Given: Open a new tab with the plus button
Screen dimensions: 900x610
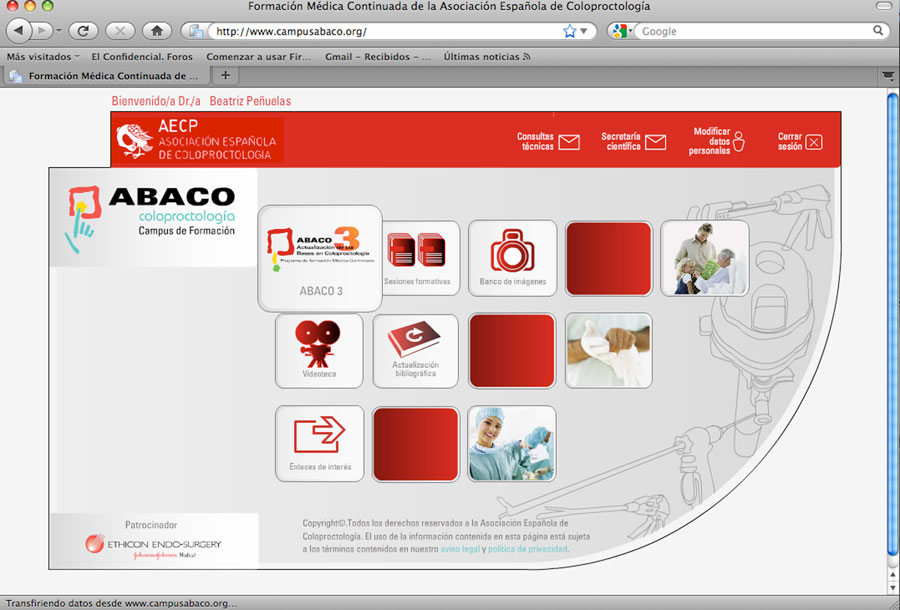Looking at the screenshot, I should tap(226, 75).
